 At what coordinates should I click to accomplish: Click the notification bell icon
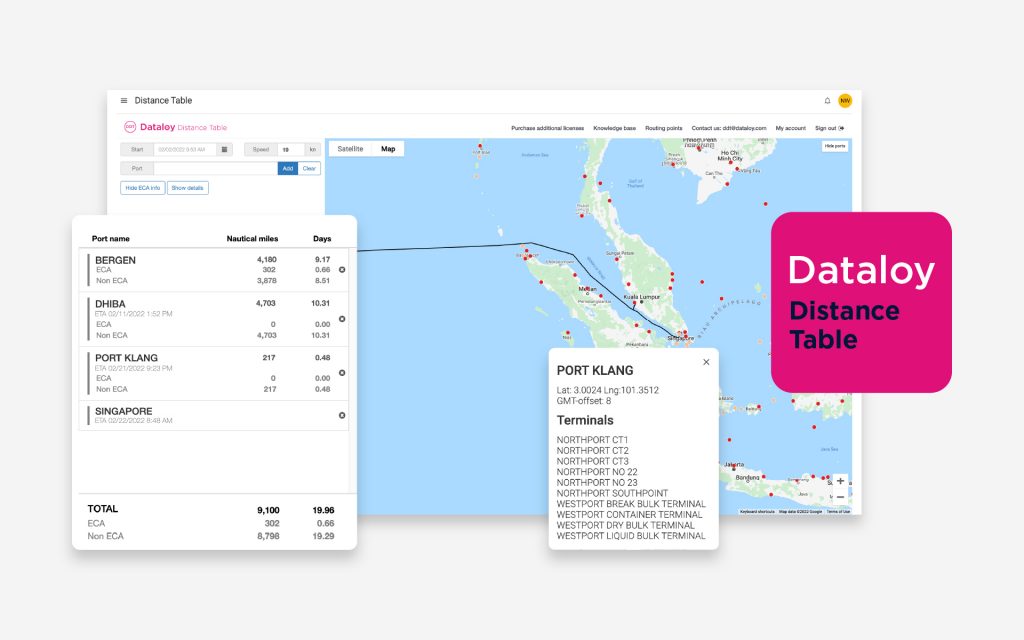827,101
